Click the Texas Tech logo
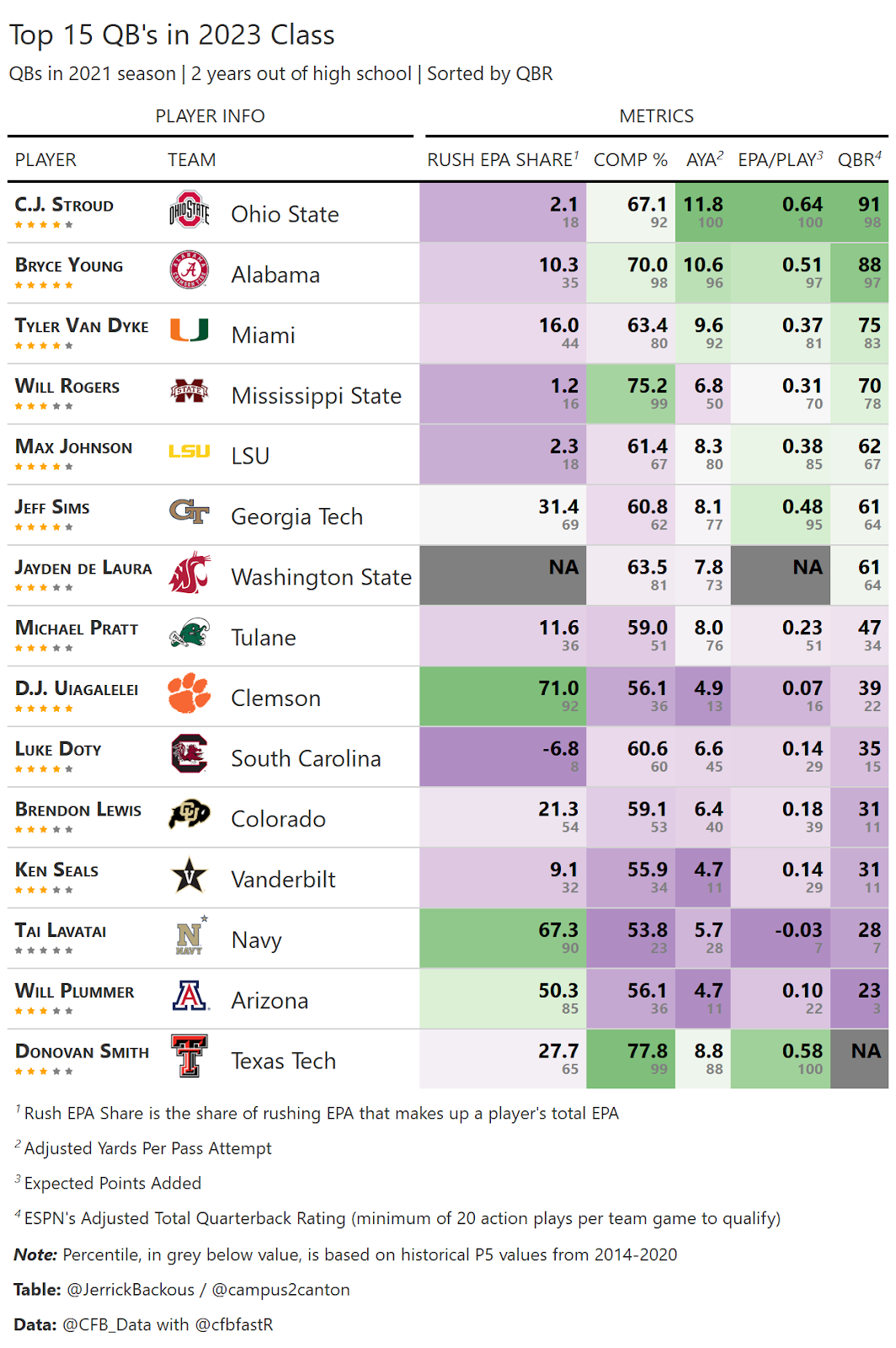The image size is (896, 1348). click(189, 1056)
